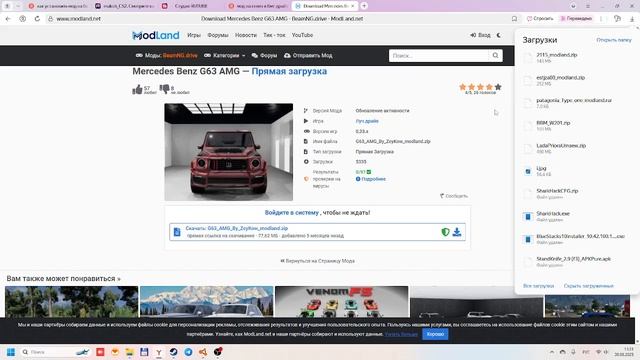Open the Тик-ток menu item
Viewport: 640px width, 360px height.
(274, 35)
